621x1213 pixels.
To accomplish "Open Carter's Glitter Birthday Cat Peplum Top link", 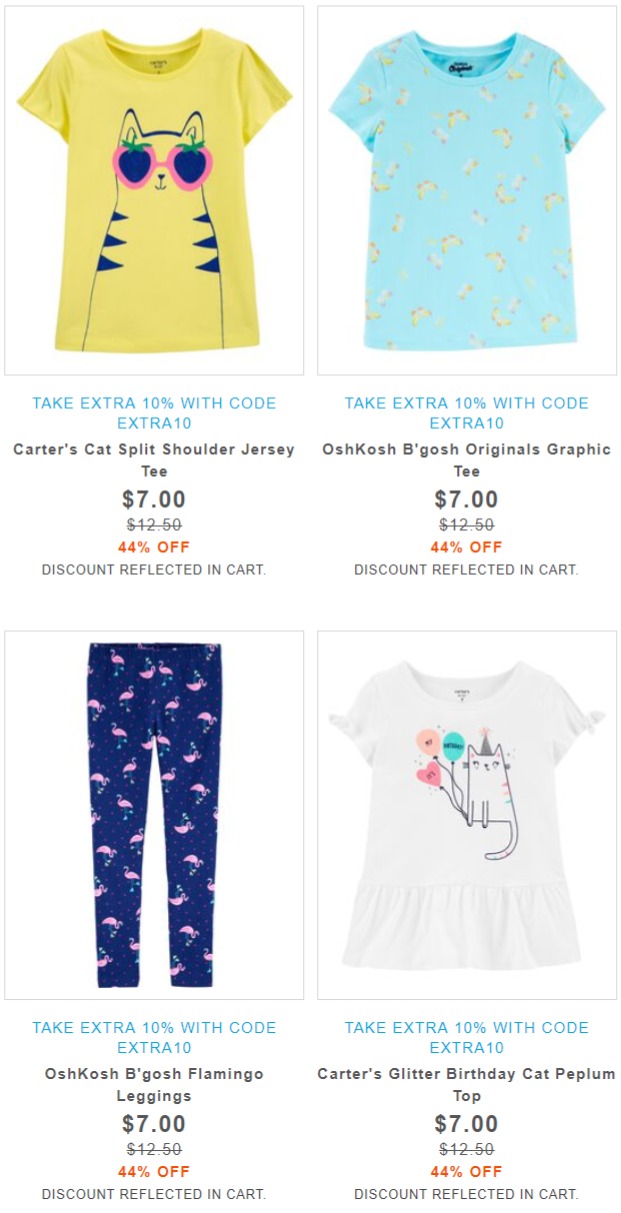I will 467,1085.
